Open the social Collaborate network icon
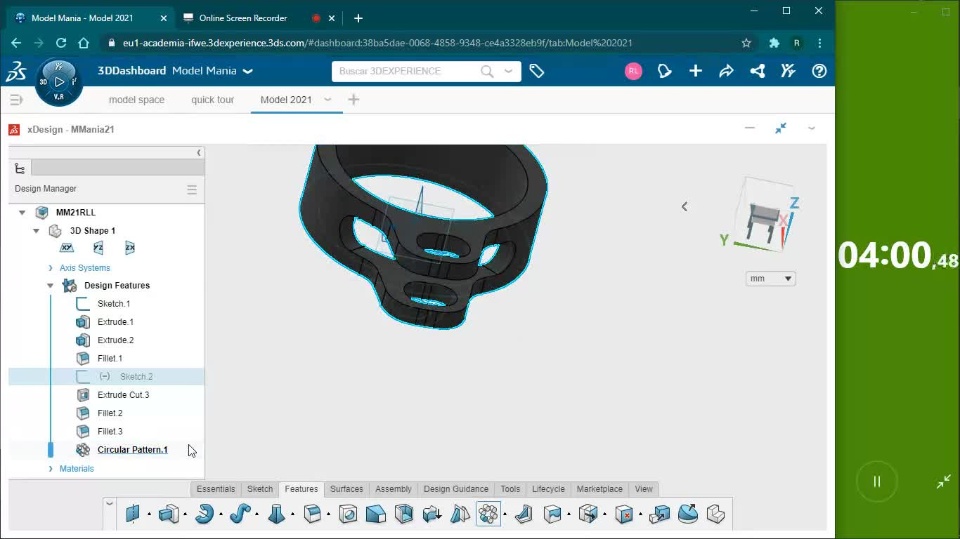Viewport: 960px width, 539px height. click(x=757, y=71)
